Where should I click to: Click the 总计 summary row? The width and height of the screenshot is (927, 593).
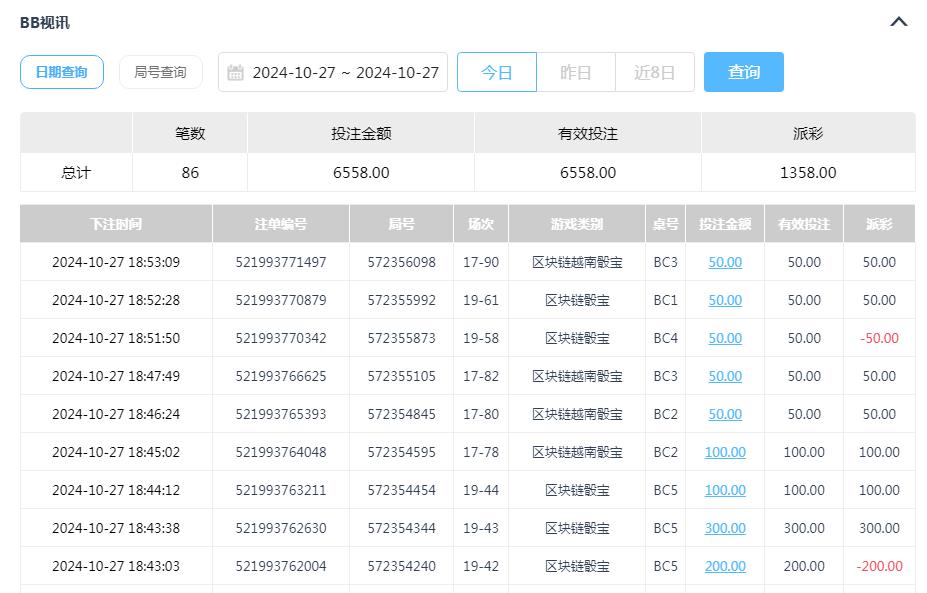(x=75, y=172)
